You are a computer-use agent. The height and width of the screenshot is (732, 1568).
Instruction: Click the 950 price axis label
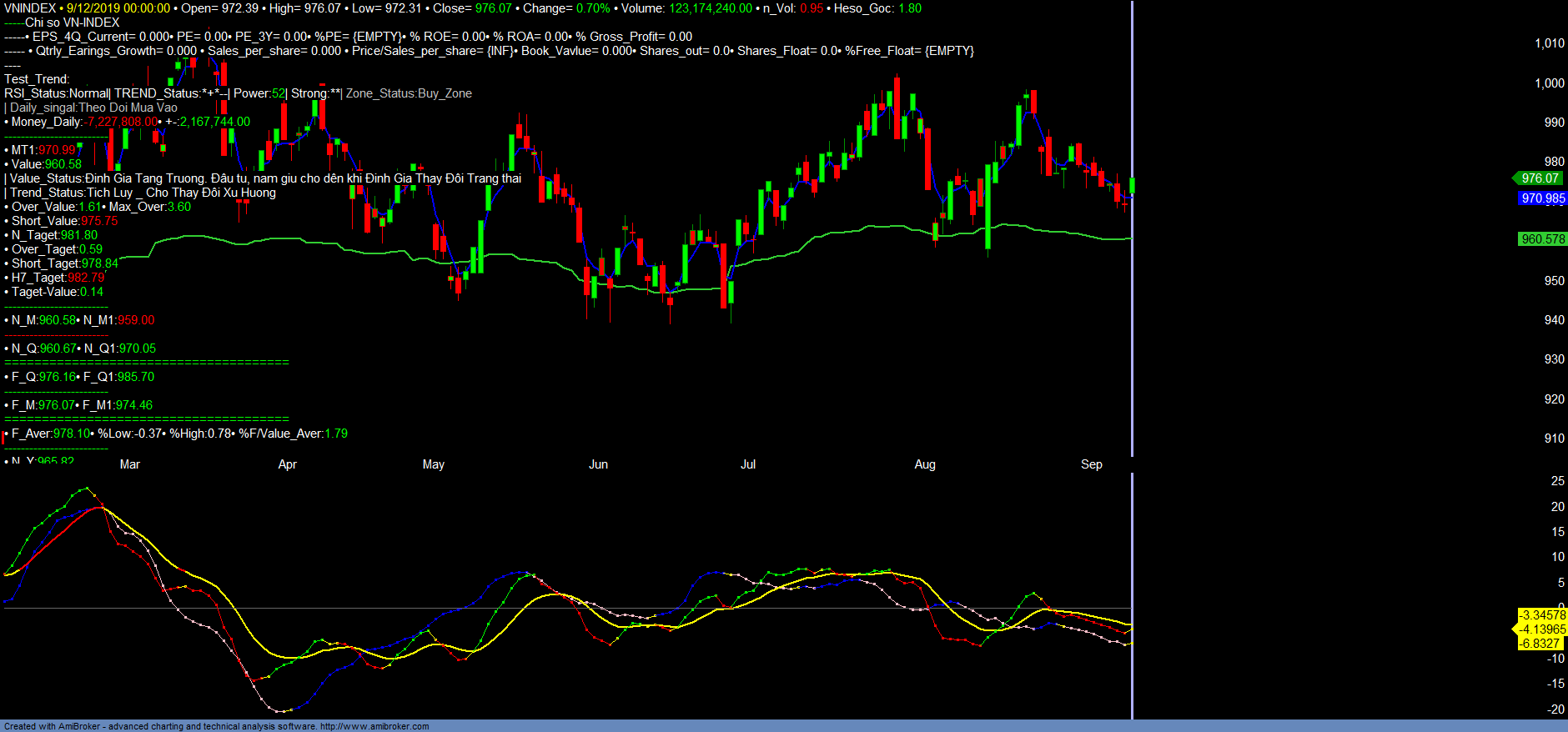click(x=1554, y=281)
